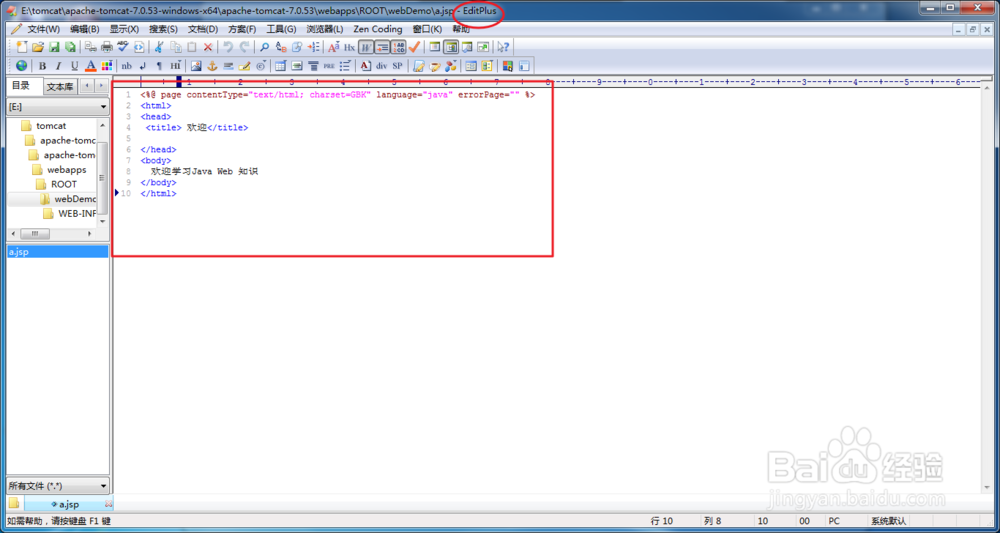Click the Save All icon

(x=70, y=47)
